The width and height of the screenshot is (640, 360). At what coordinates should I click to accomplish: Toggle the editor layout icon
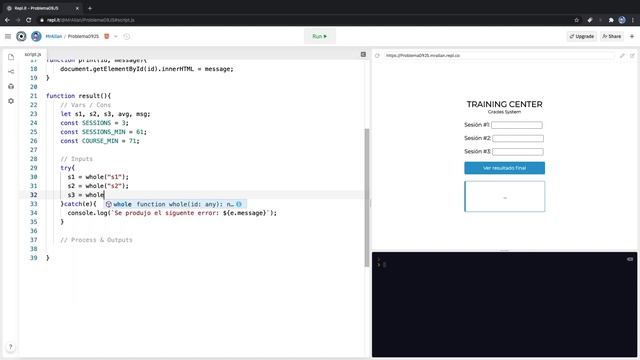pyautogui.click(x=363, y=54)
